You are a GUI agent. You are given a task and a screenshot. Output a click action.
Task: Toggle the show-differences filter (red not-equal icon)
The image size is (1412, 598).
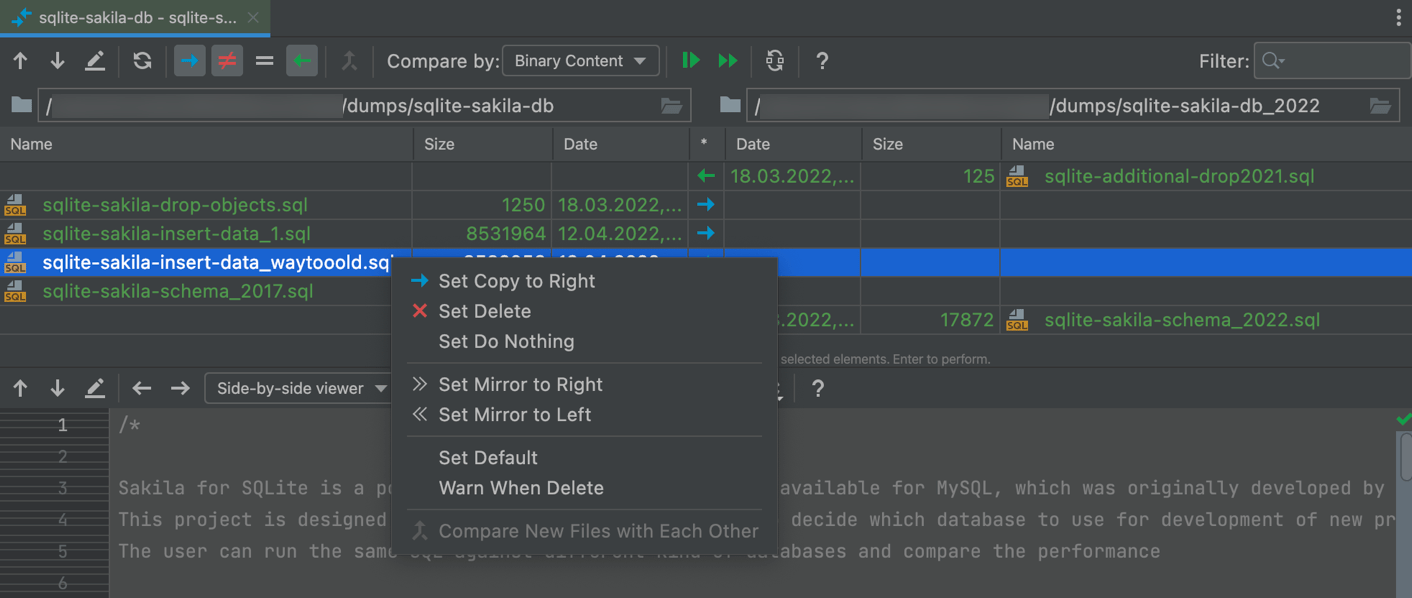click(x=227, y=60)
